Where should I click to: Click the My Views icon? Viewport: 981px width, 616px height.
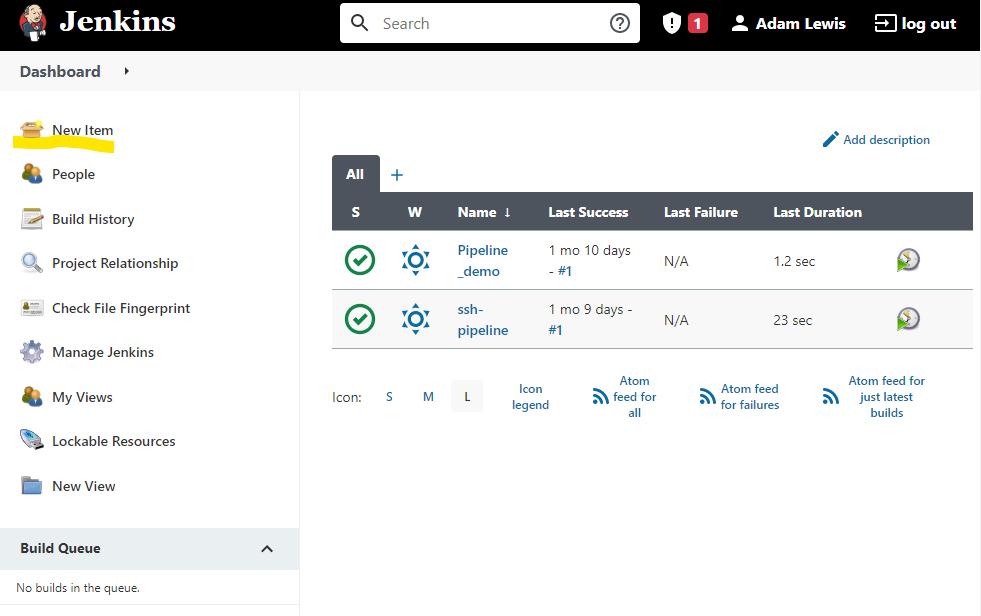pos(31,396)
